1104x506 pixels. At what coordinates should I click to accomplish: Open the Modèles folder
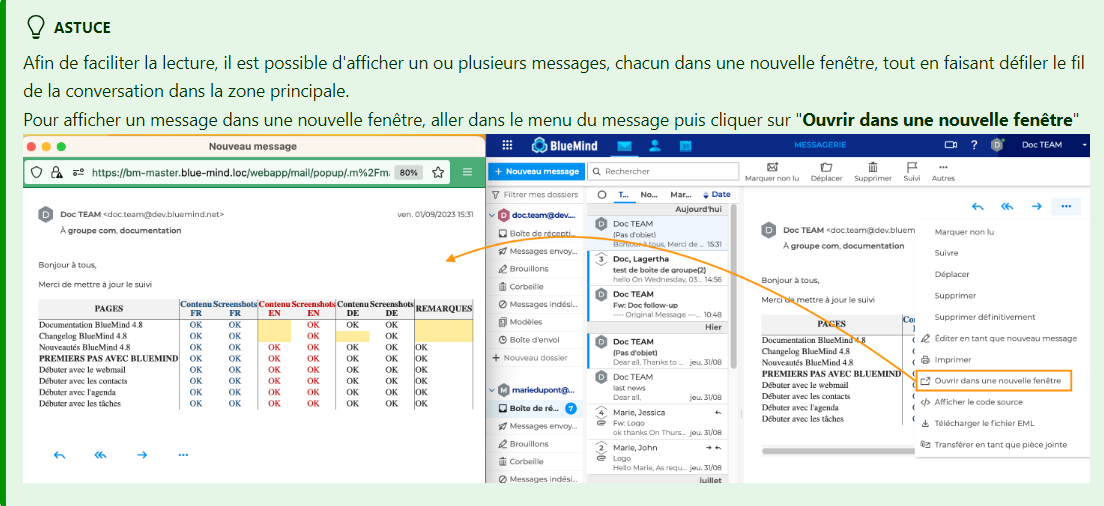click(x=537, y=322)
